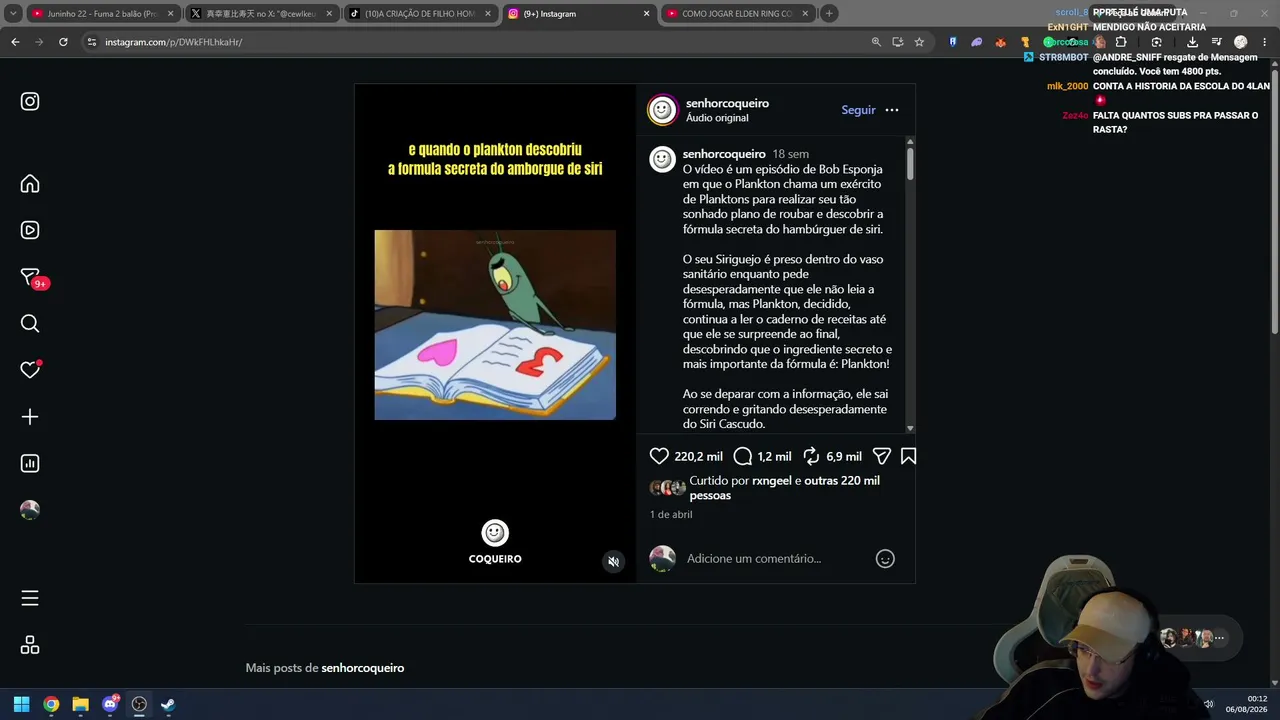
Task: Open Instagram search magnifier in the sidebar
Action: pyautogui.click(x=30, y=323)
